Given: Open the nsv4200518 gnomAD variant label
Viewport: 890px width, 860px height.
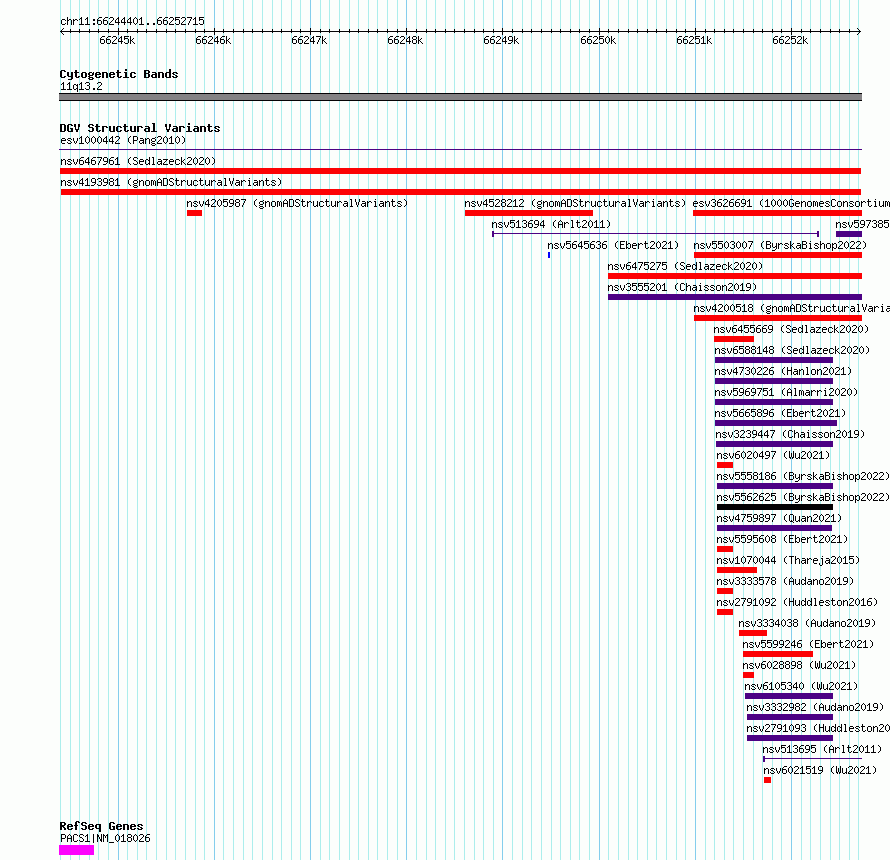Looking at the screenshot, I should 792,308.
